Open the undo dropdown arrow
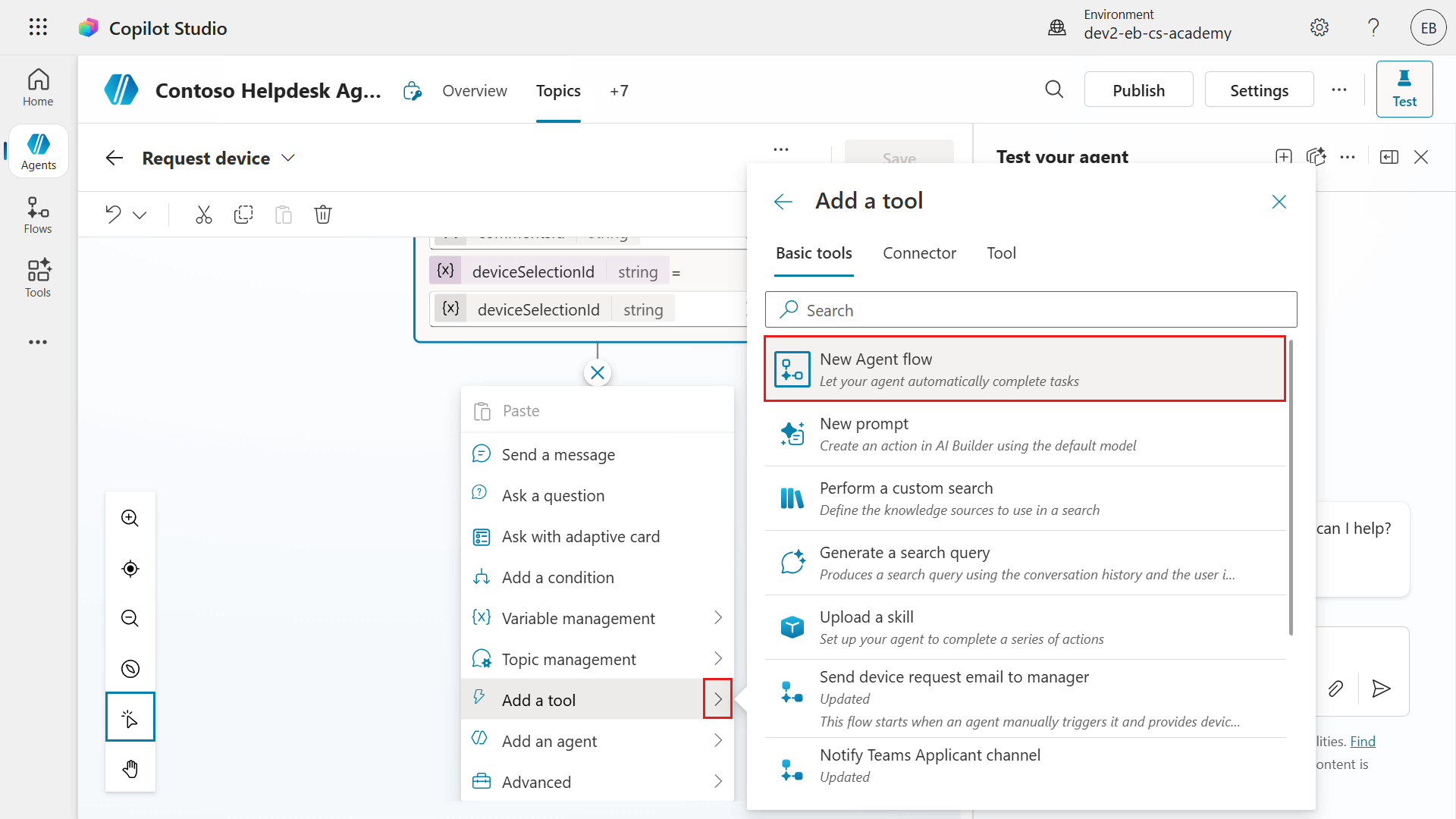 coord(140,215)
